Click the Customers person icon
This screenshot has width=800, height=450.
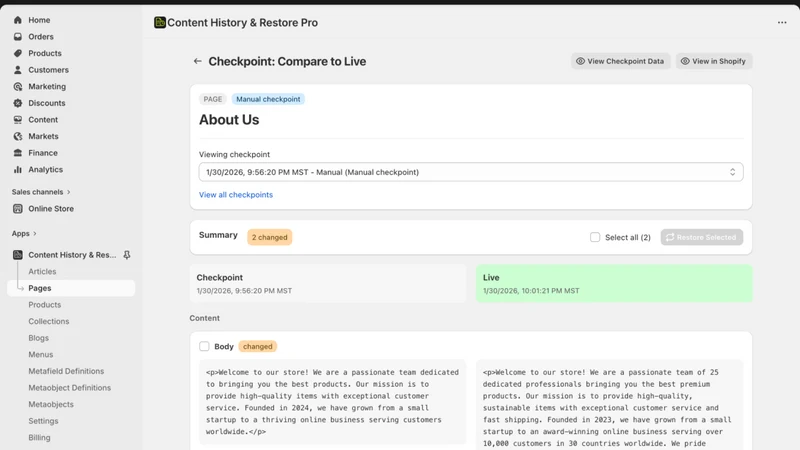pyautogui.click(x=18, y=70)
